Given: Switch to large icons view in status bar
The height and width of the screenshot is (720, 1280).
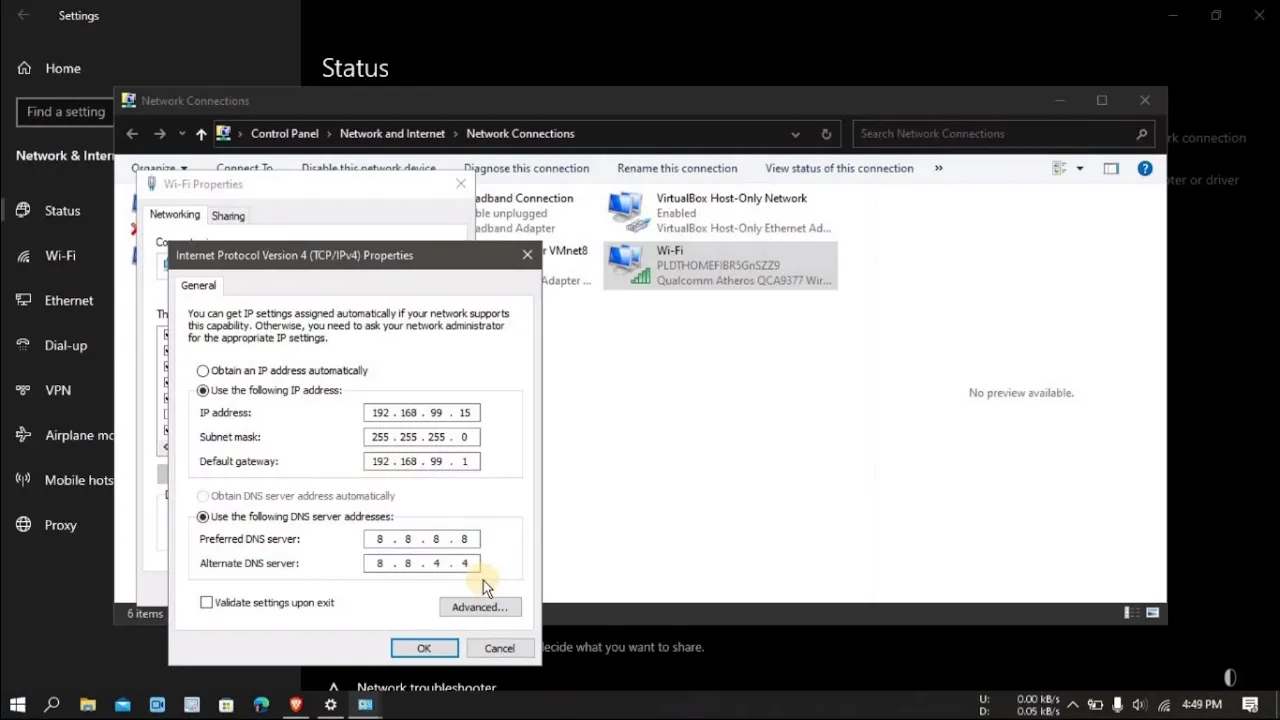Looking at the screenshot, I should [1153, 613].
